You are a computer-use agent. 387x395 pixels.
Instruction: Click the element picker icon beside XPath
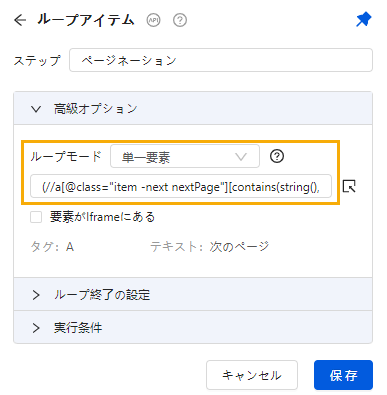[349, 186]
